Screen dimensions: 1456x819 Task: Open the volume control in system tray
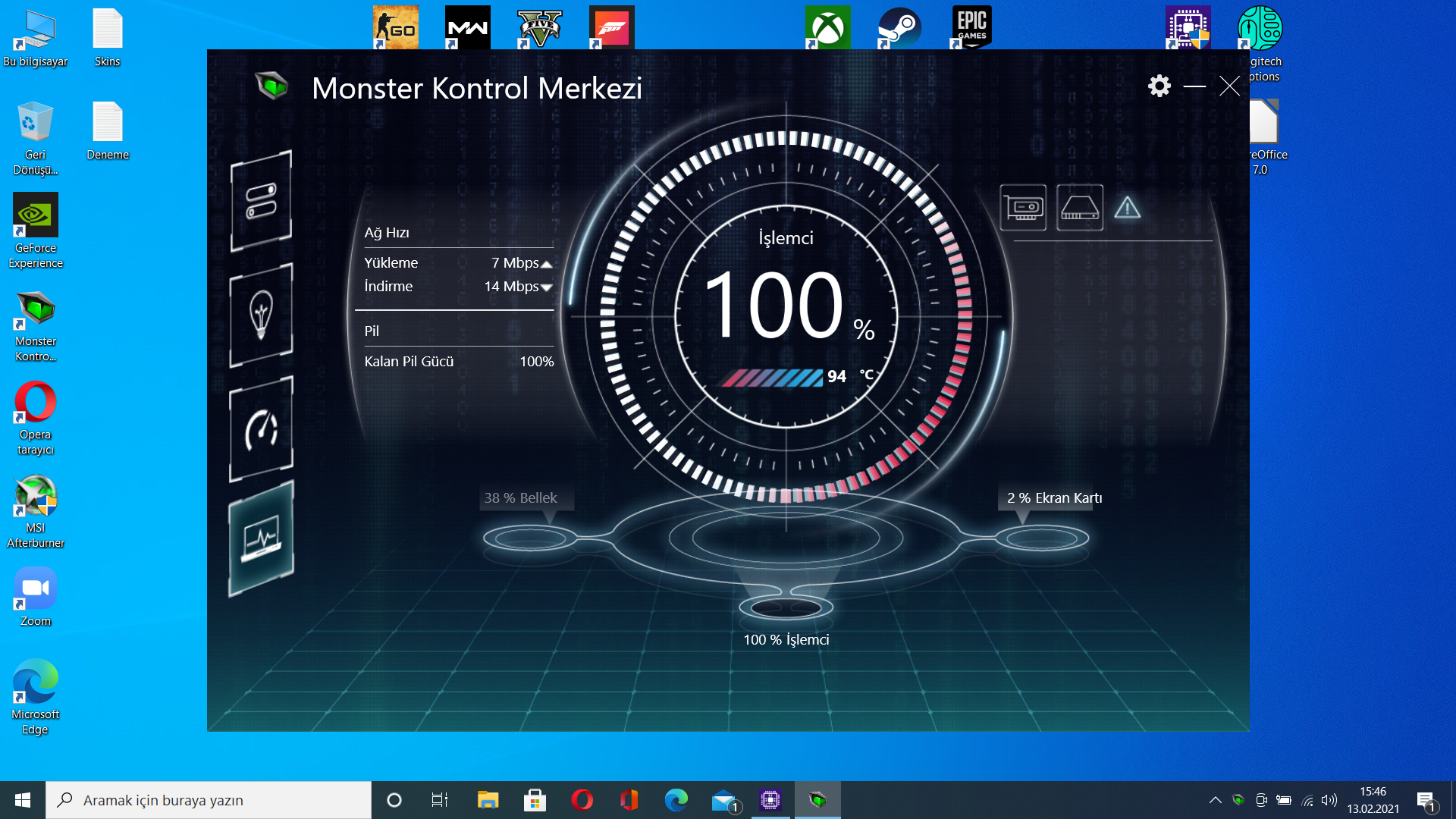[x=1329, y=800]
